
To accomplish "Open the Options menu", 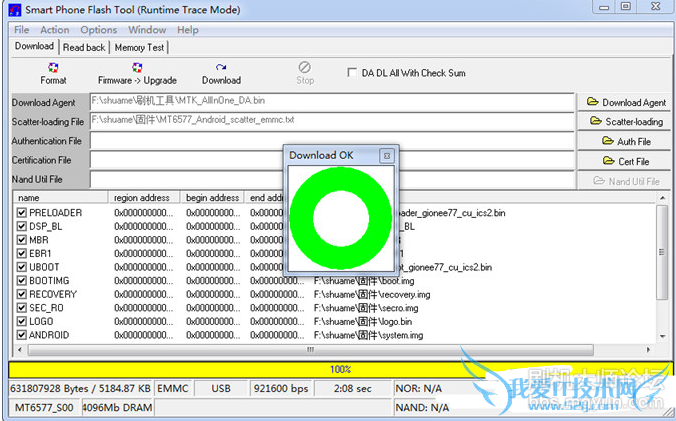I will (99, 30).
